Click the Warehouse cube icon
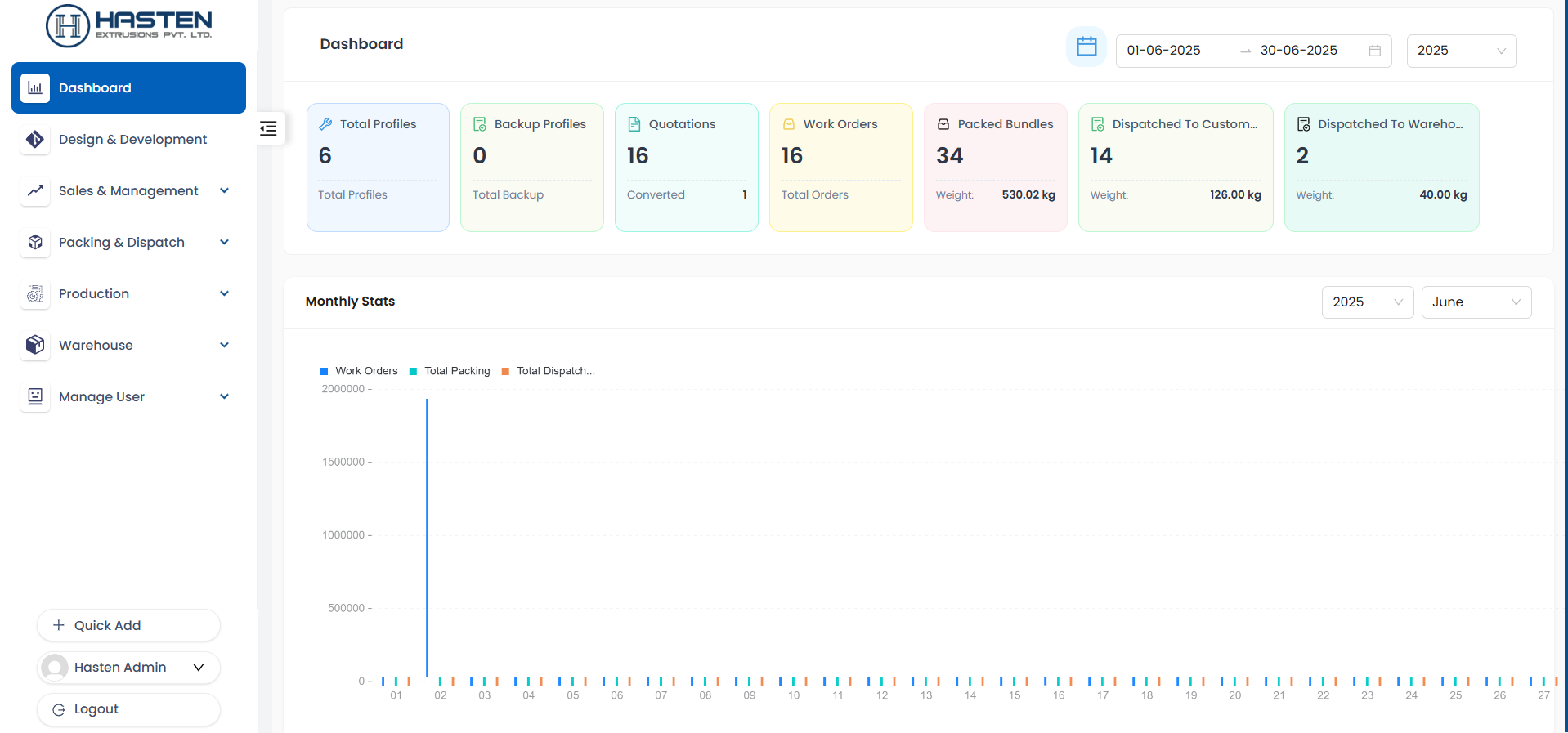Image resolution: width=1568 pixels, height=733 pixels. pos(35,346)
